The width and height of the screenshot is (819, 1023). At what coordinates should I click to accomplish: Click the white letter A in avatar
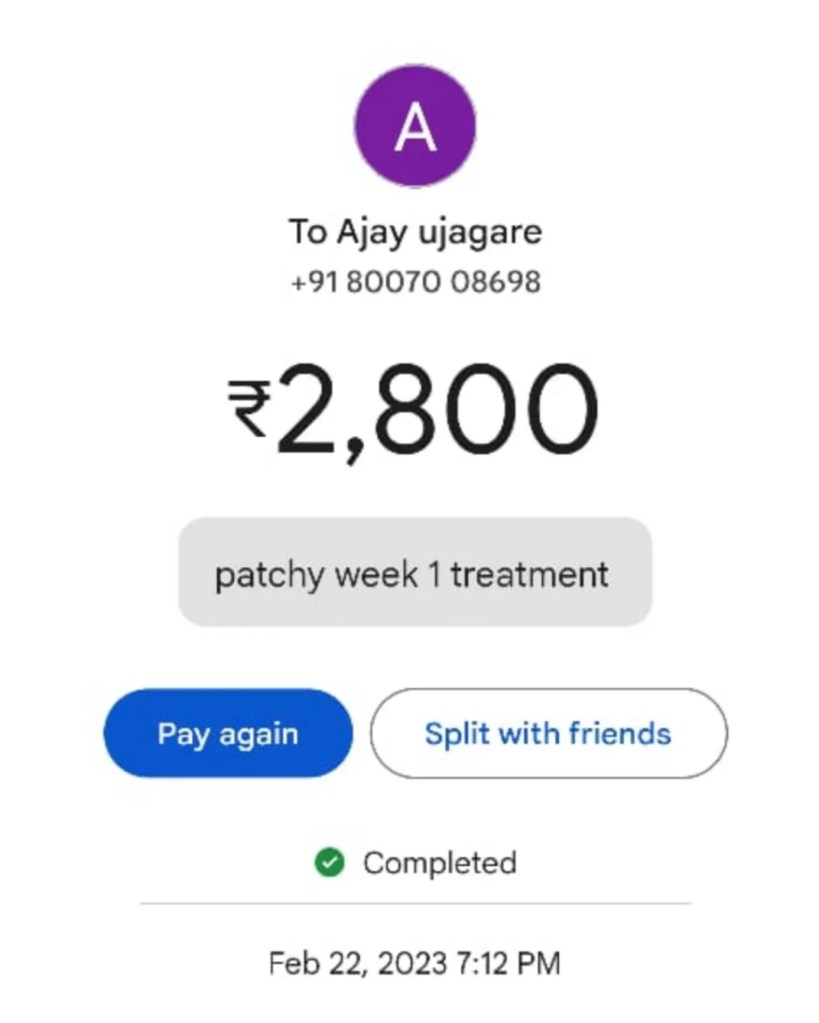click(416, 126)
